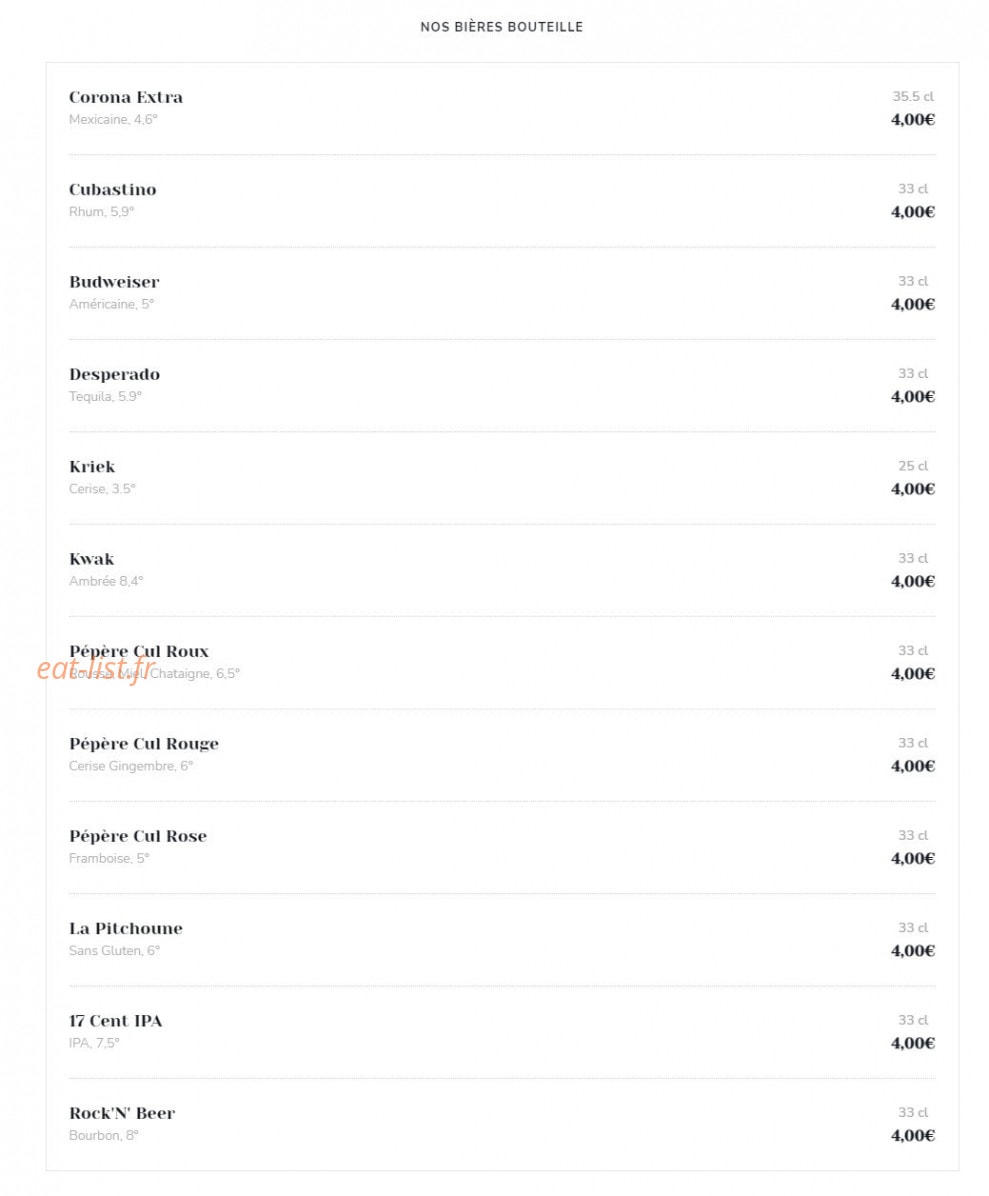Select the Rock'N' Beer item
989x1196 pixels.
tap(122, 1113)
